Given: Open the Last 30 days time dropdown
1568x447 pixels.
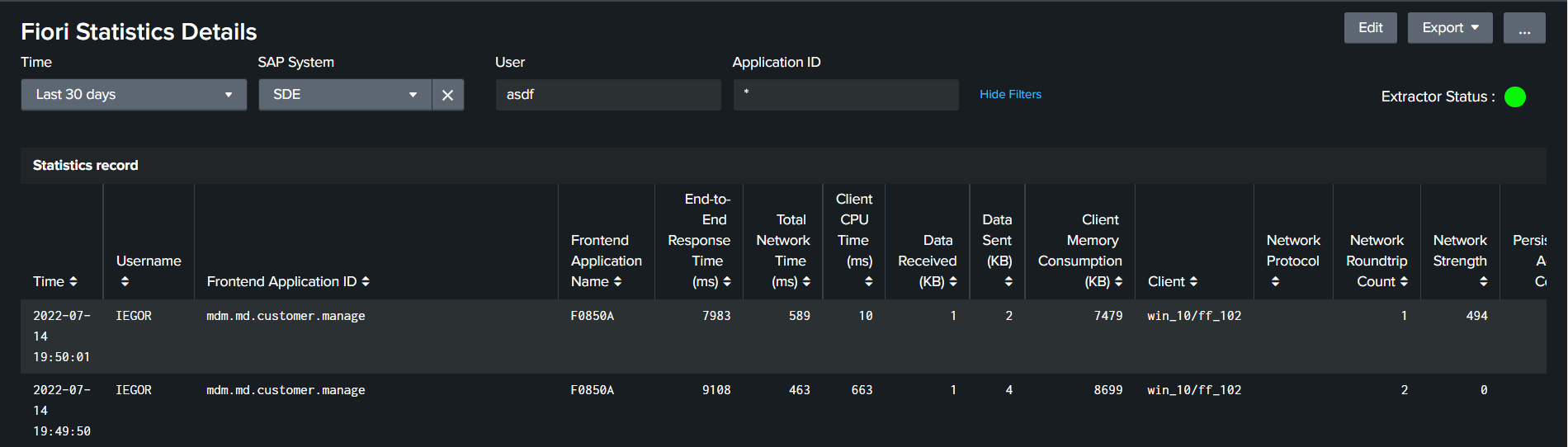Looking at the screenshot, I should [134, 95].
